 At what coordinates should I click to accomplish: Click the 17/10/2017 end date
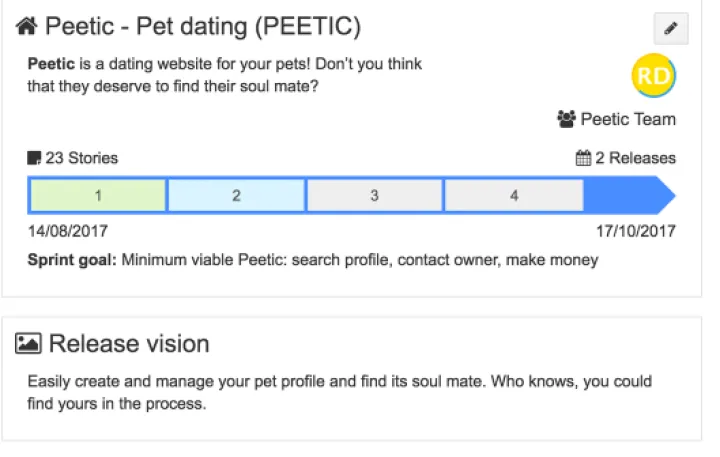(x=636, y=231)
